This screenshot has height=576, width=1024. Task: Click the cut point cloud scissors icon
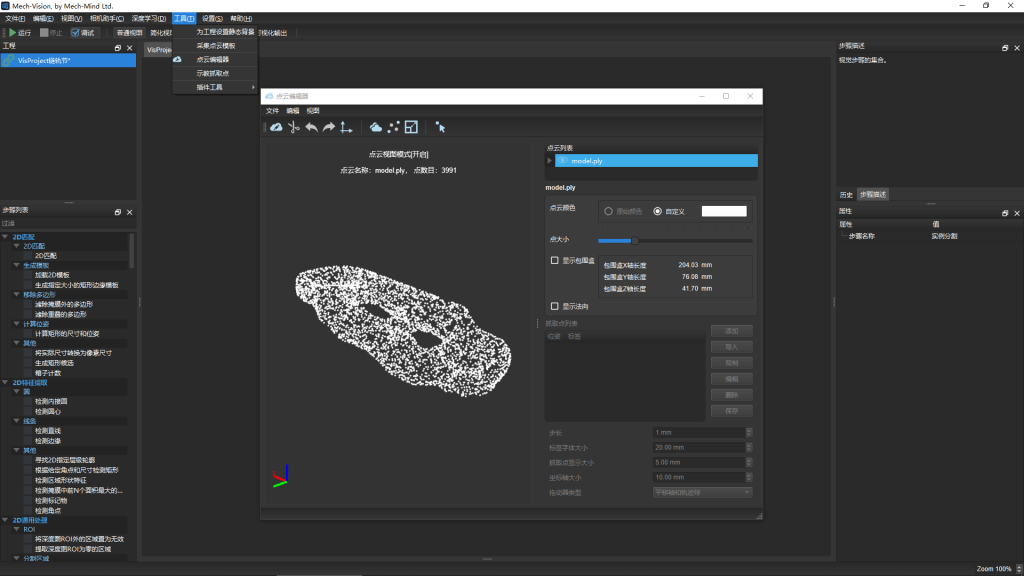(293, 127)
